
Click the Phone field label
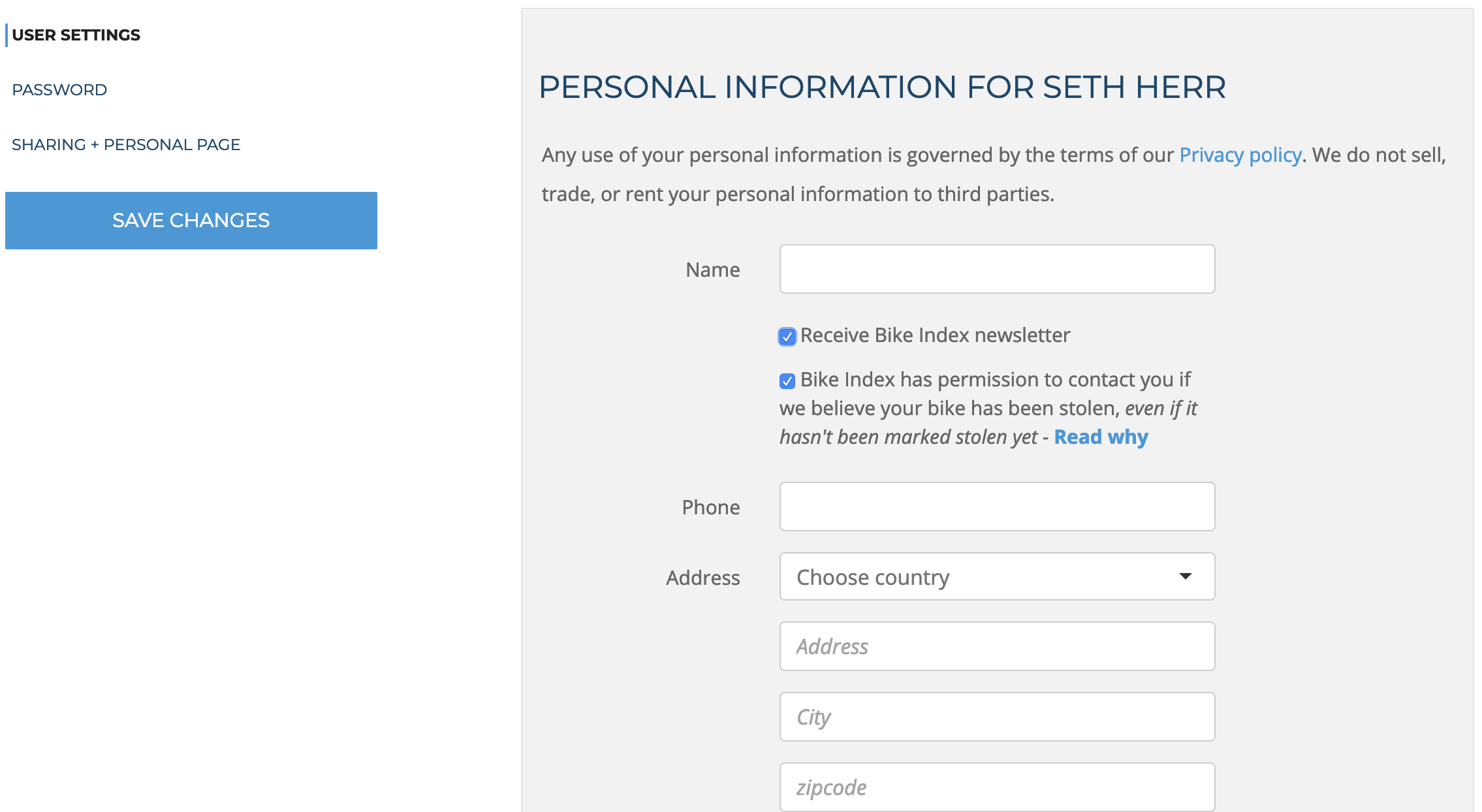(x=710, y=508)
